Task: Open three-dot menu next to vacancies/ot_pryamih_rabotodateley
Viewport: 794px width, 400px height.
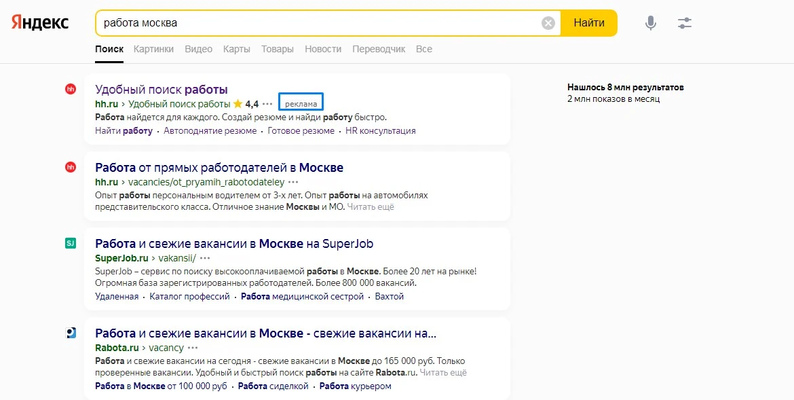Action: [293, 182]
